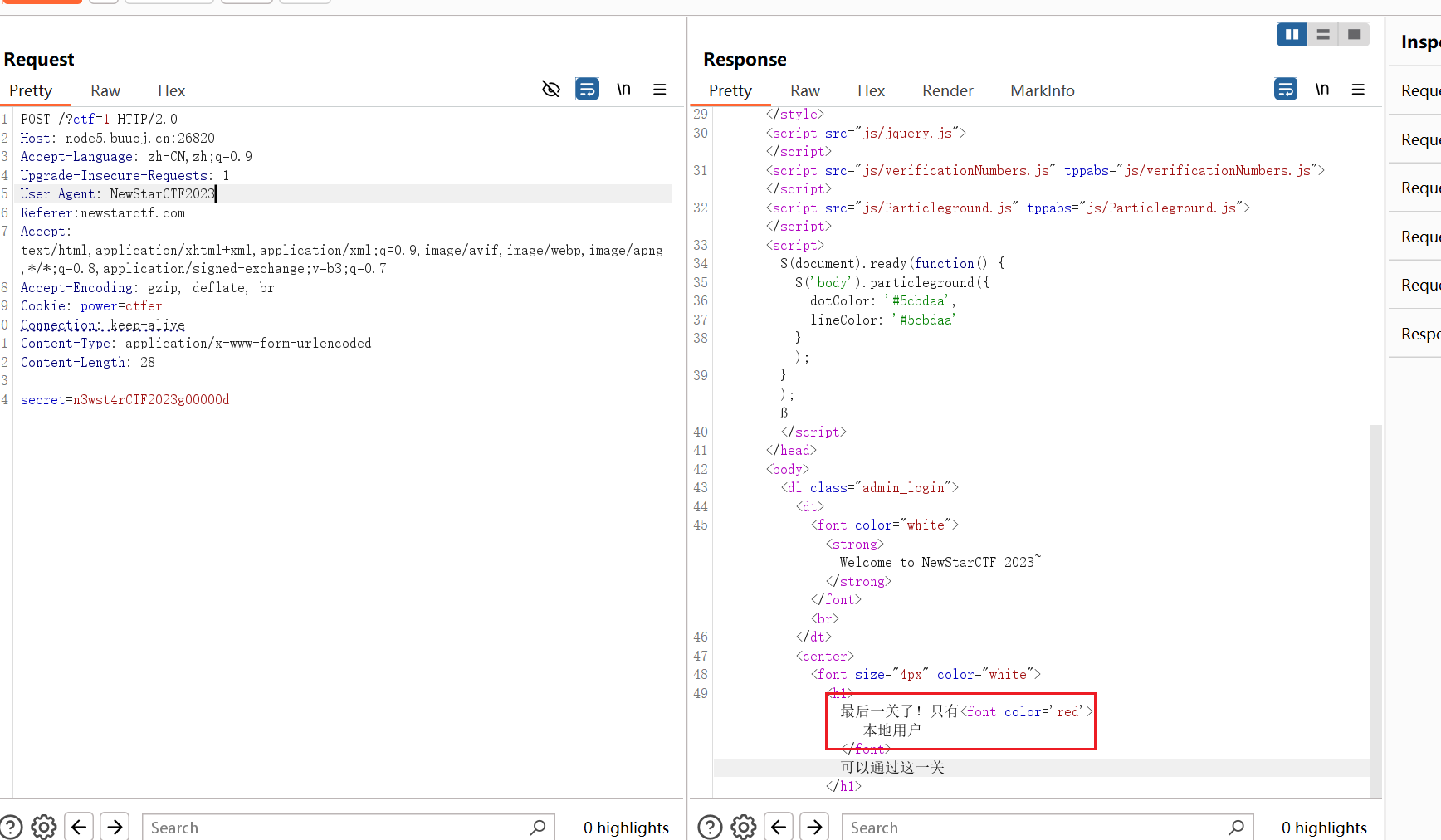The width and height of the screenshot is (1441, 840).
Task: Go to next match in Request search
Action: point(115,827)
